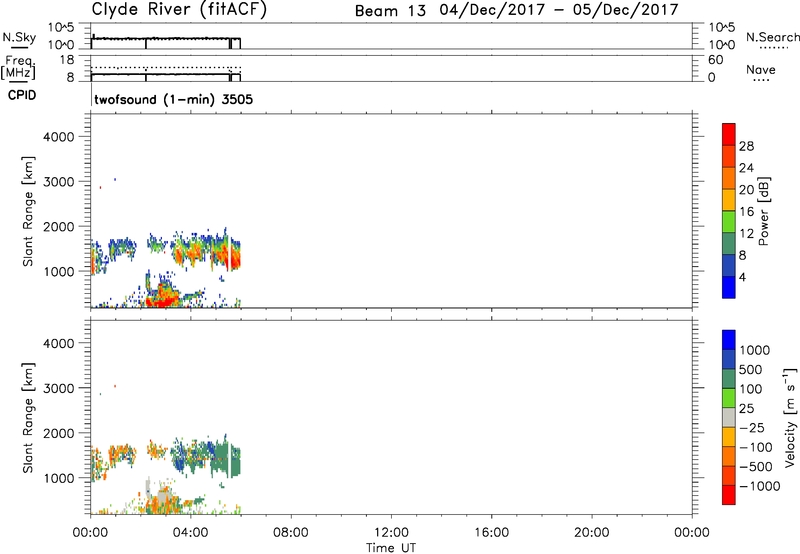Screen dimensions: 800x554
Task: Click the '12:00' time tick label
Action: pyautogui.click(x=391, y=533)
